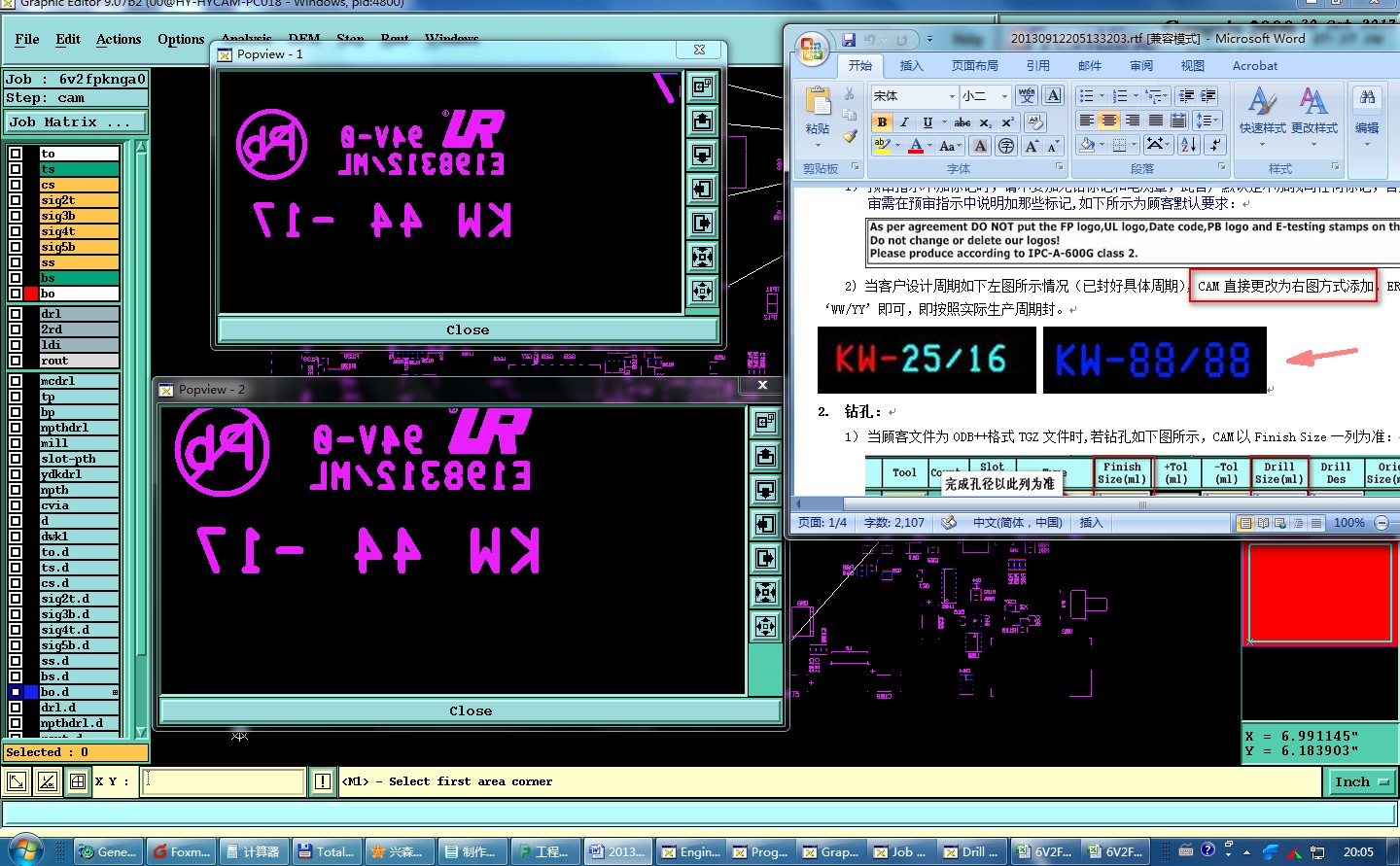The width and height of the screenshot is (1400, 866).
Task: Click the exclamation message icon
Action: 323,781
